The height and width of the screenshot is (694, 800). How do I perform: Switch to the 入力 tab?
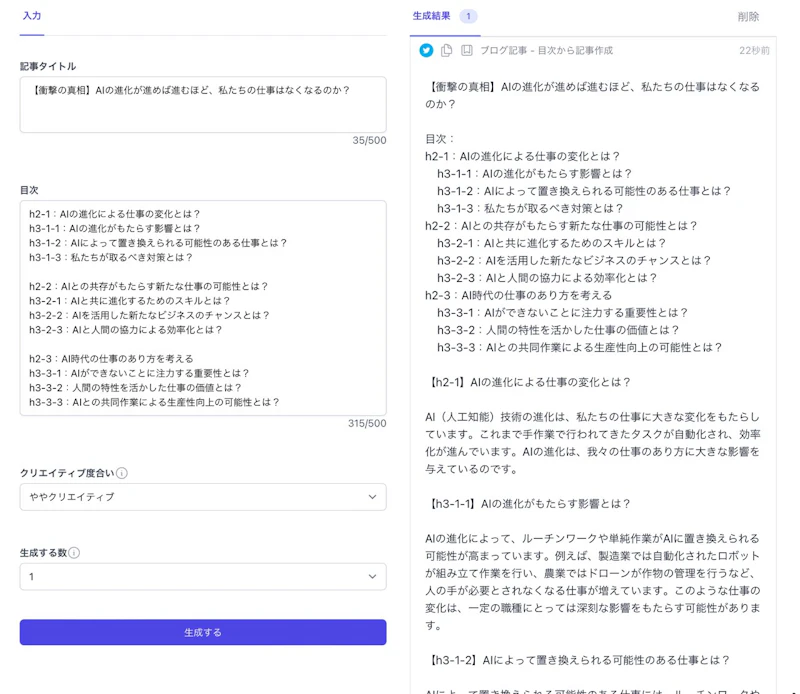tap(31, 16)
